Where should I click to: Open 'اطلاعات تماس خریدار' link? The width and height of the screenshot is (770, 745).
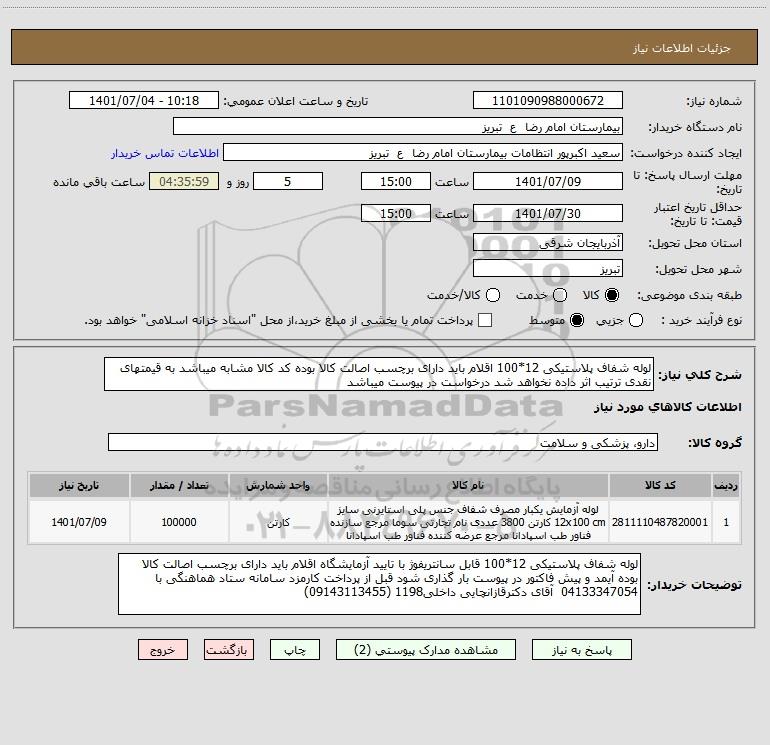point(165,153)
